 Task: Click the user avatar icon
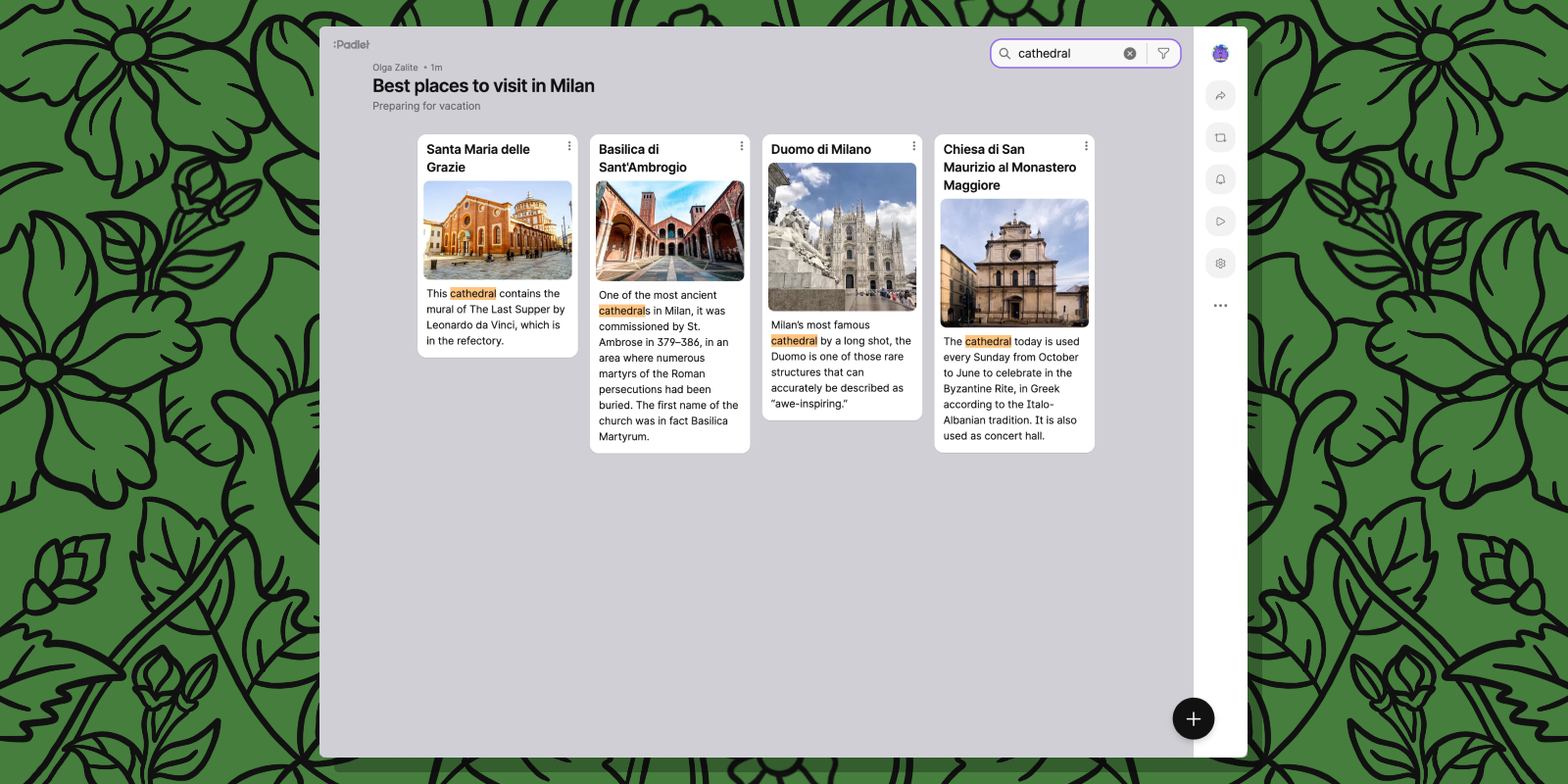pyautogui.click(x=1220, y=54)
